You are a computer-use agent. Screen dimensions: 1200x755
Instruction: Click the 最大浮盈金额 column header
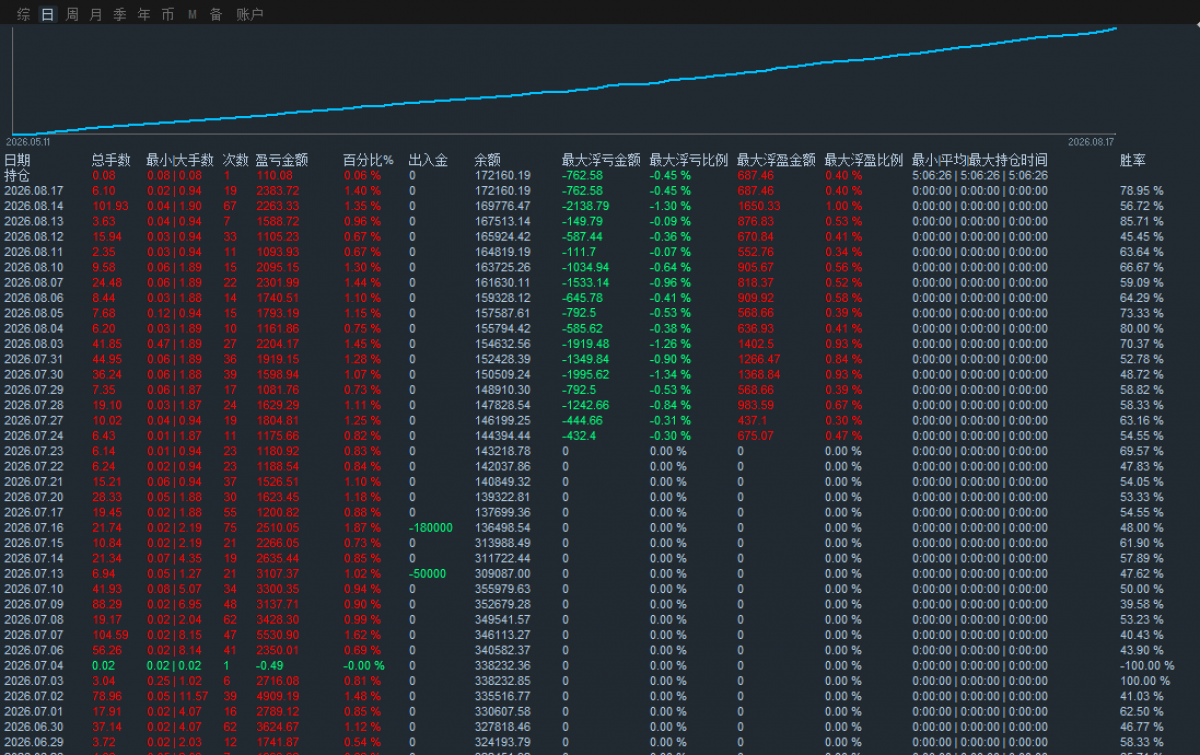776,160
